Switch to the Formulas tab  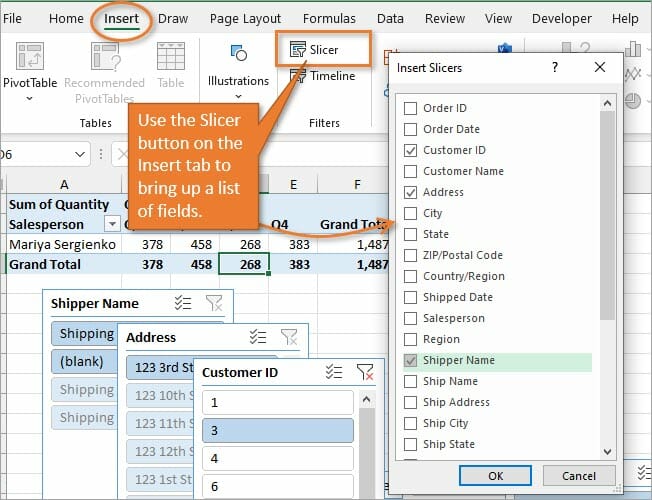pyautogui.click(x=331, y=19)
